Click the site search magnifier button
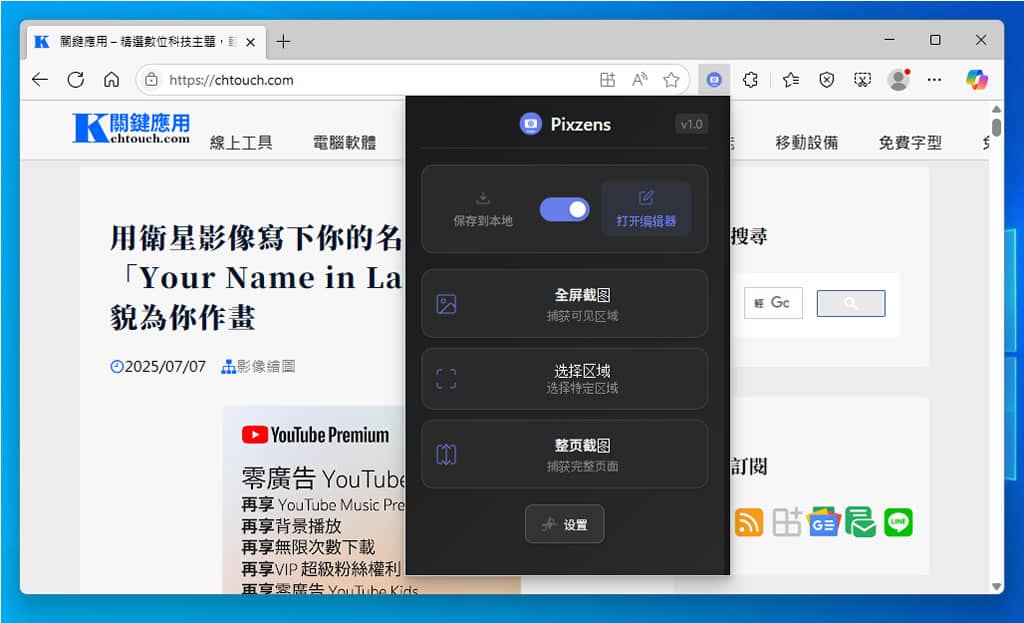Screen dimensions: 1024x623 point(851,303)
